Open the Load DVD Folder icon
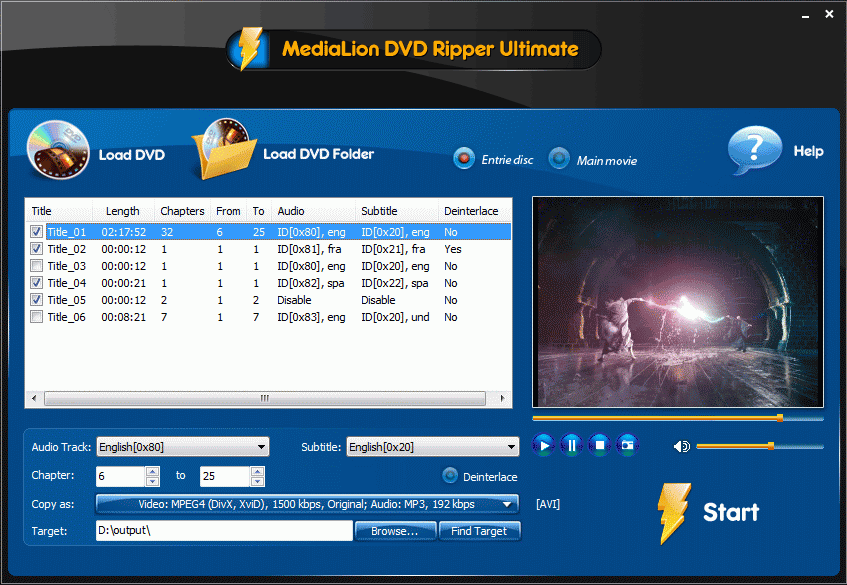The height and width of the screenshot is (585, 847). point(224,150)
